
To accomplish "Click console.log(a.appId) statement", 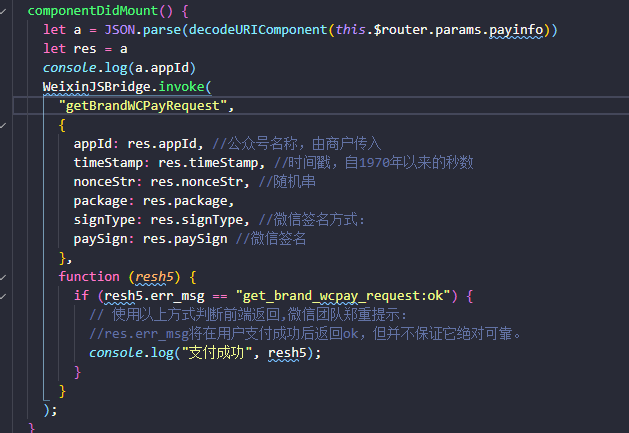I will 119,68.
